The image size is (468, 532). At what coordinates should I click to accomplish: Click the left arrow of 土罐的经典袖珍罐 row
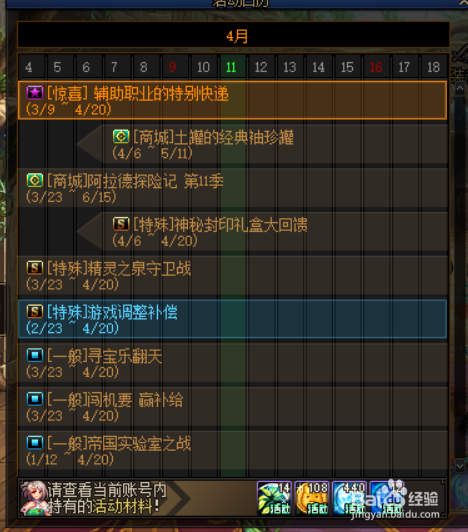point(90,144)
